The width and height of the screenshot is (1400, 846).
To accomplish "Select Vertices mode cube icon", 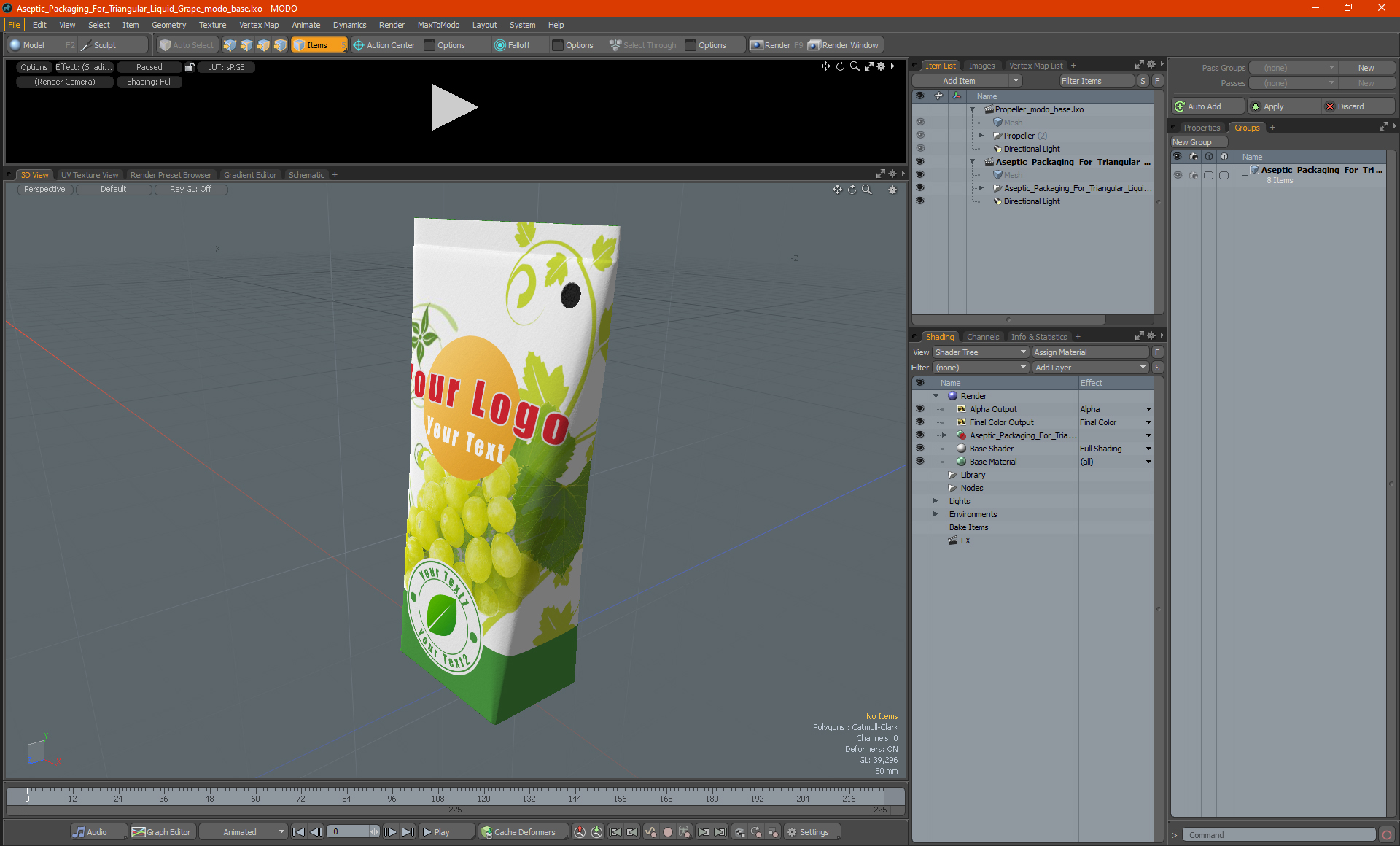I will [x=230, y=45].
